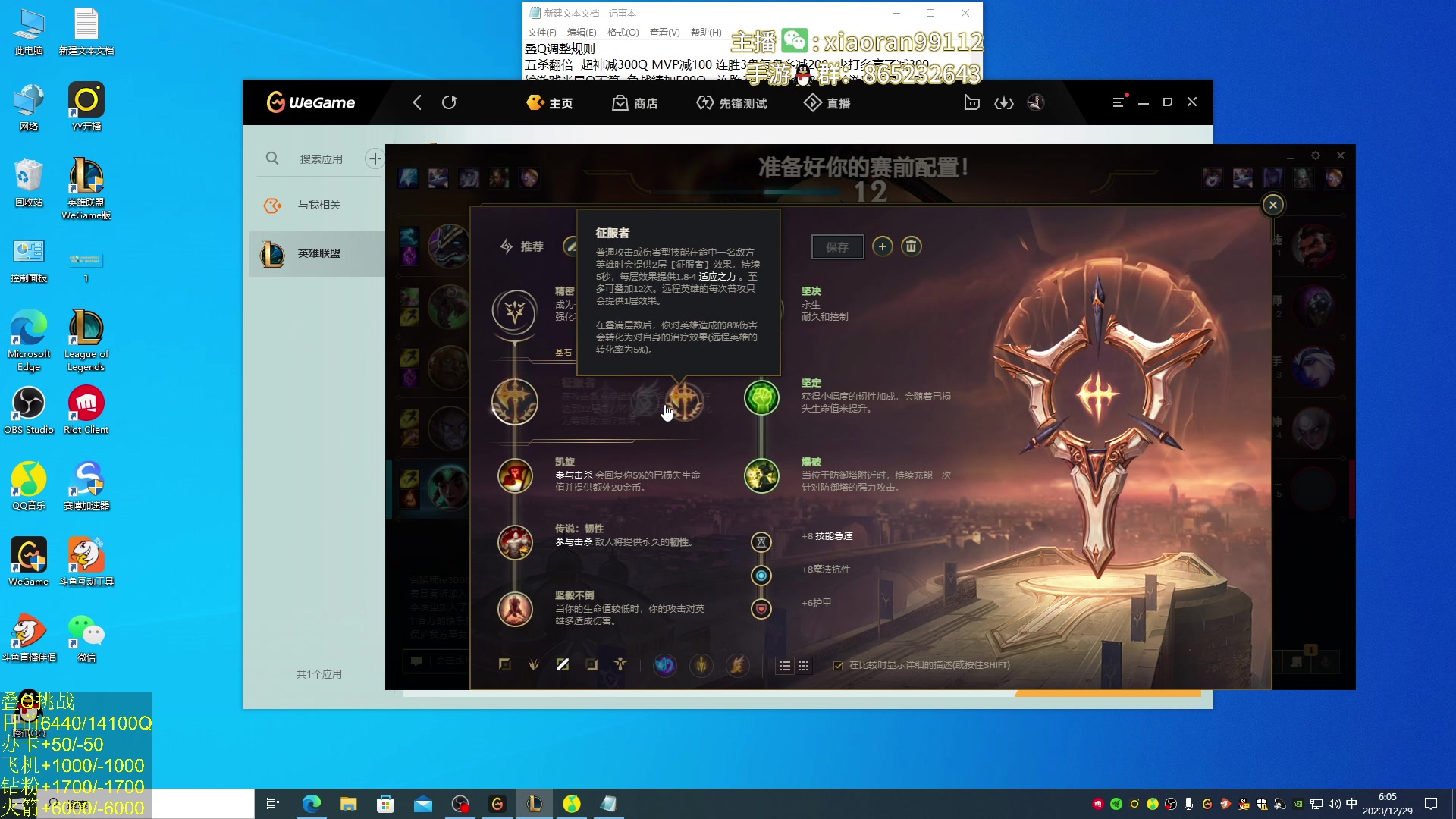The height and width of the screenshot is (819, 1456).
Task: Open the 推荐 recommended runes
Action: (522, 246)
